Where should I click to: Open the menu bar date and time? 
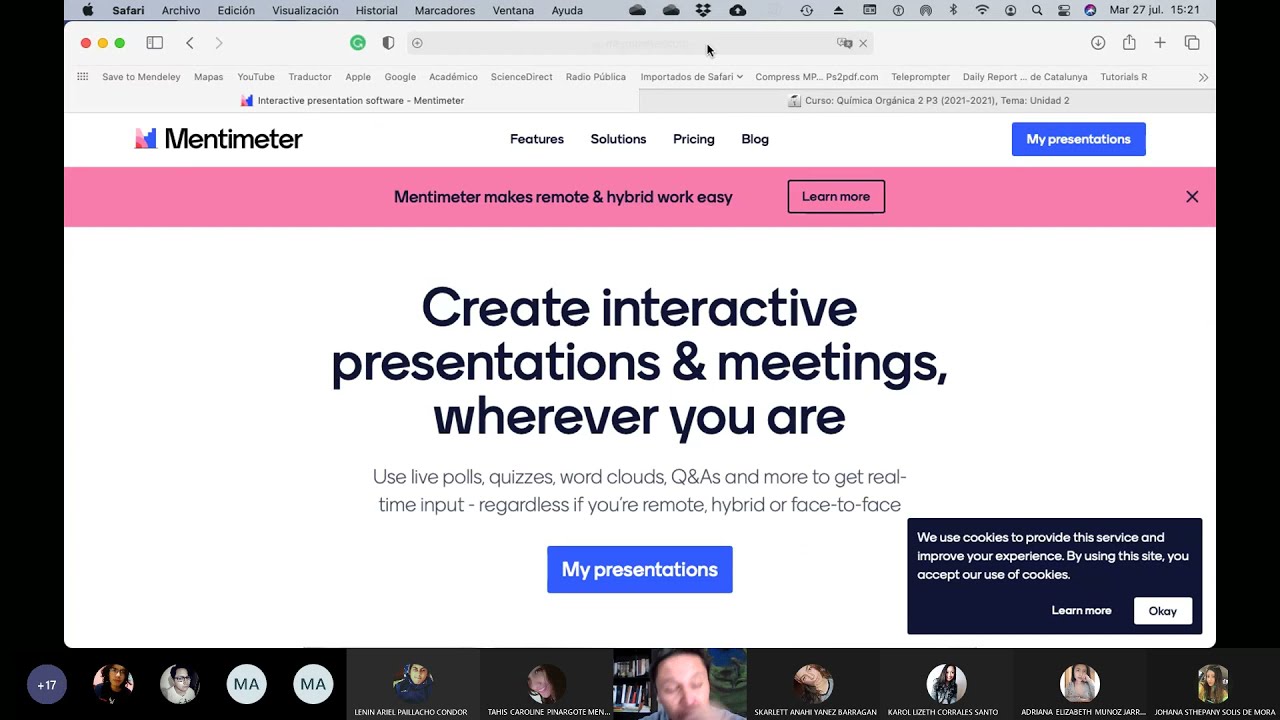click(1154, 10)
